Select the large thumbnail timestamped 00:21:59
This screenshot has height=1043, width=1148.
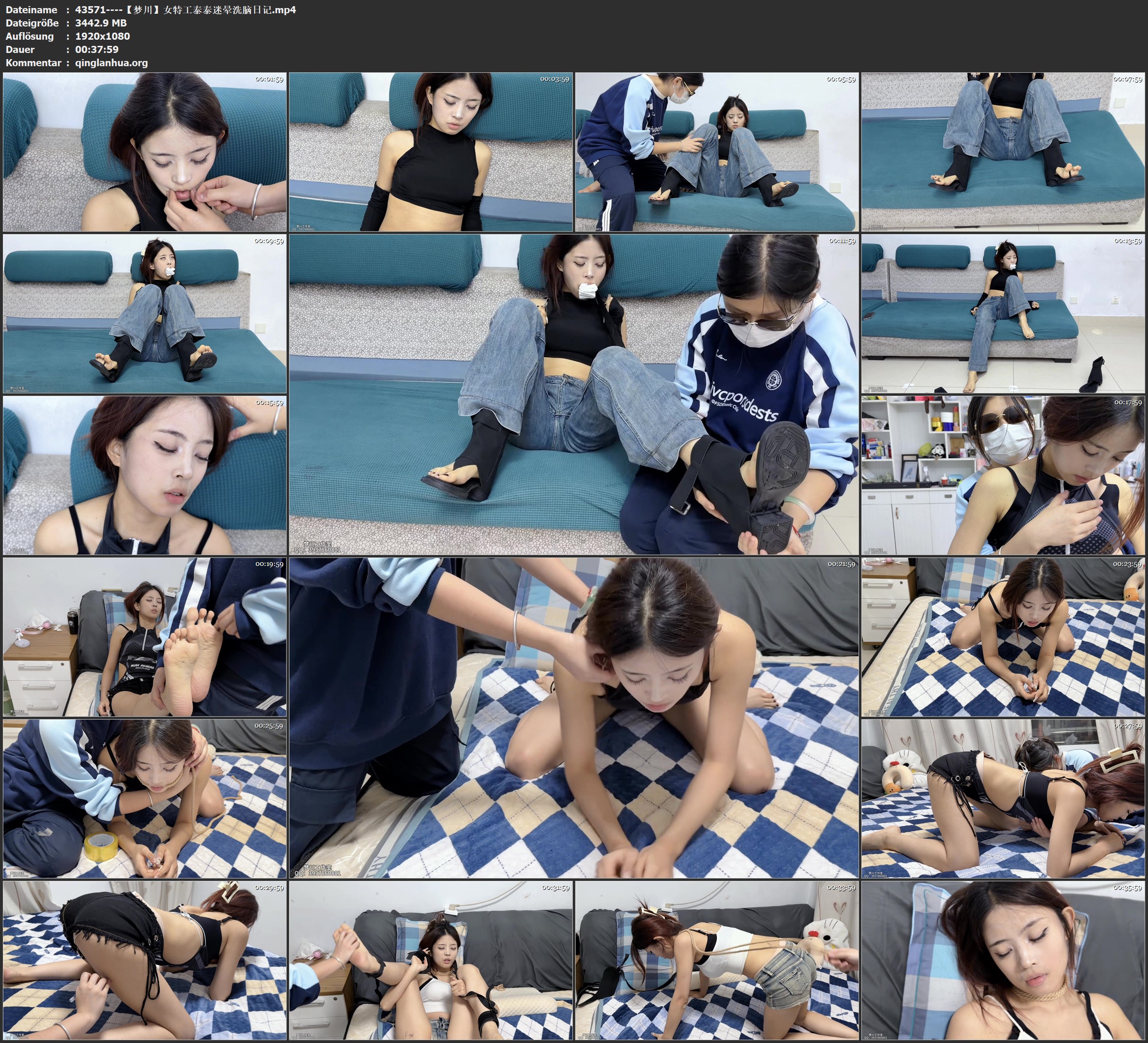click(573, 717)
